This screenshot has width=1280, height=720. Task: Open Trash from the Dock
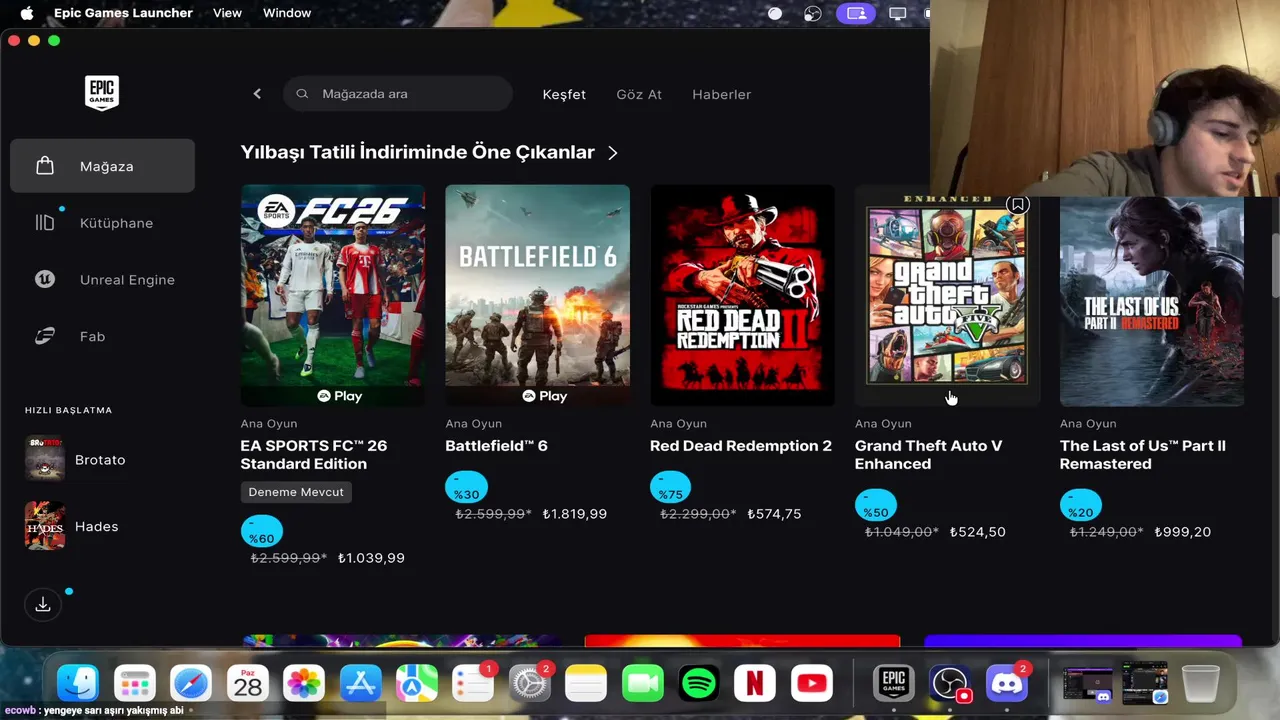1200,684
